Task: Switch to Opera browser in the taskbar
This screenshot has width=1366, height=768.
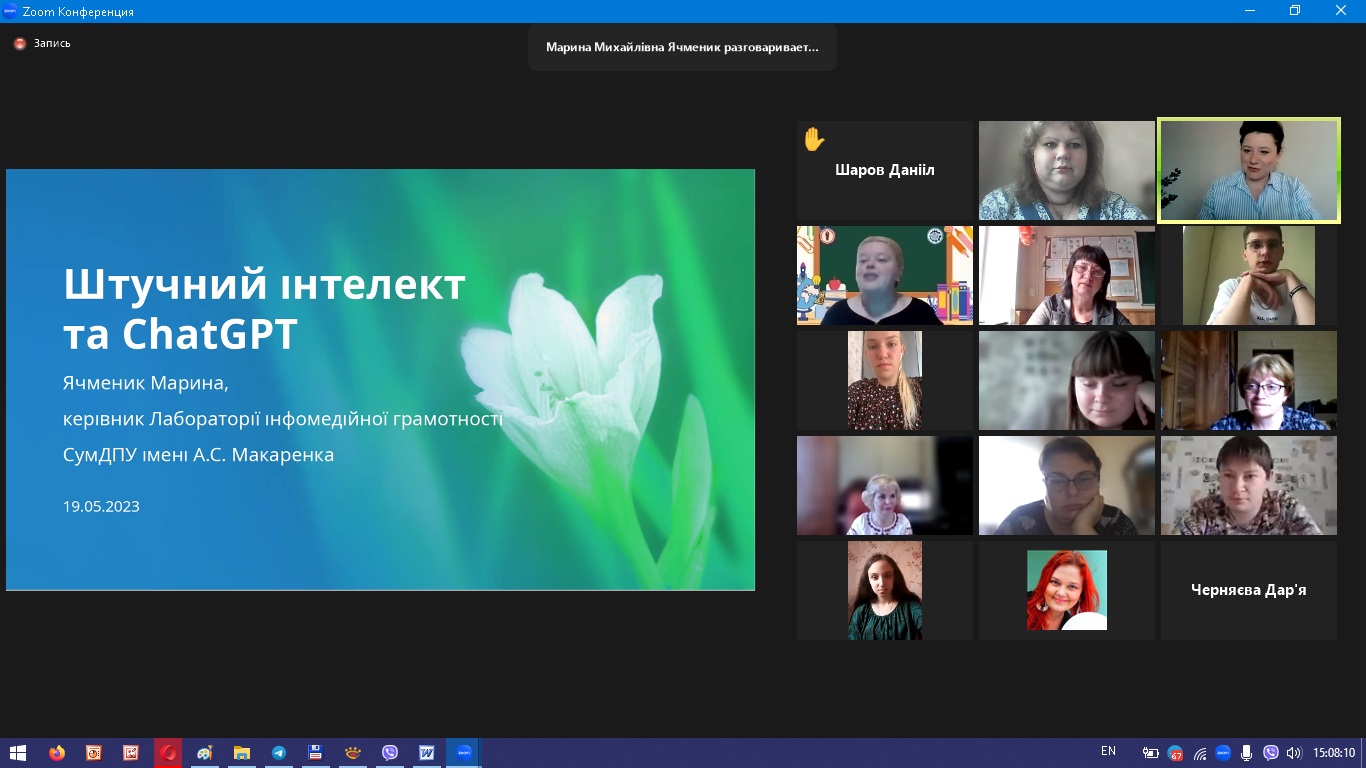Action: click(x=168, y=753)
